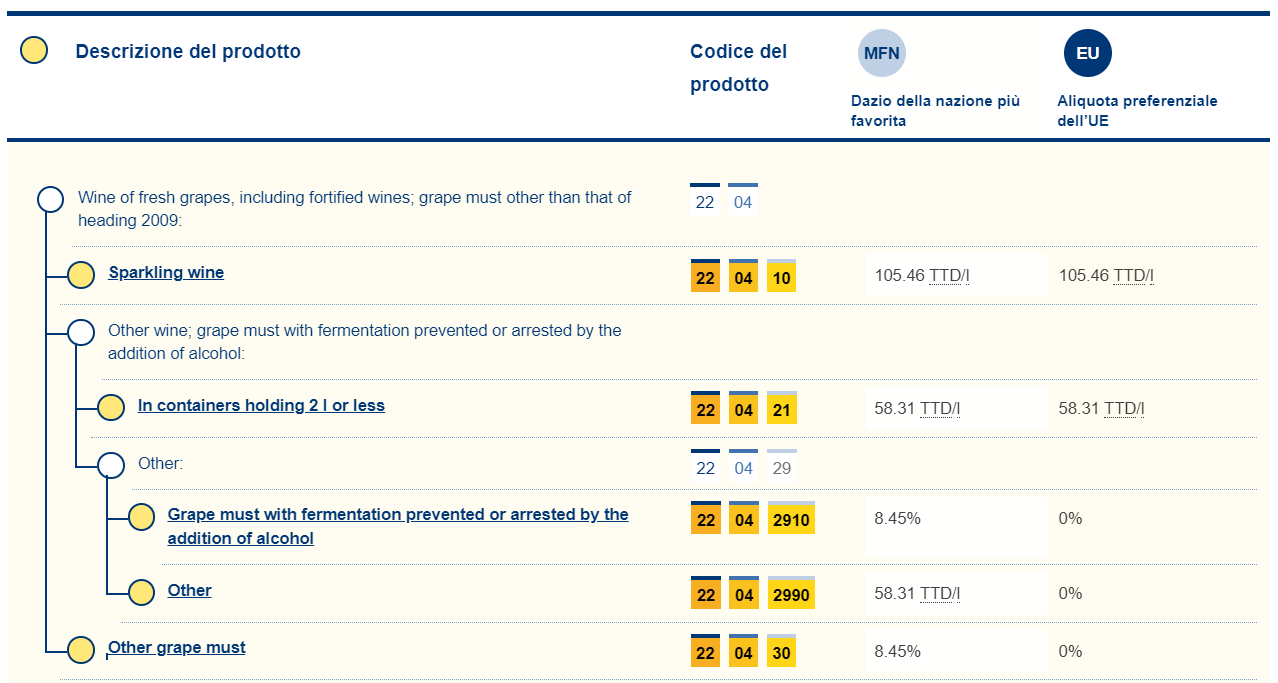Open the Sparkling wine link
1278x683 pixels.
(166, 272)
